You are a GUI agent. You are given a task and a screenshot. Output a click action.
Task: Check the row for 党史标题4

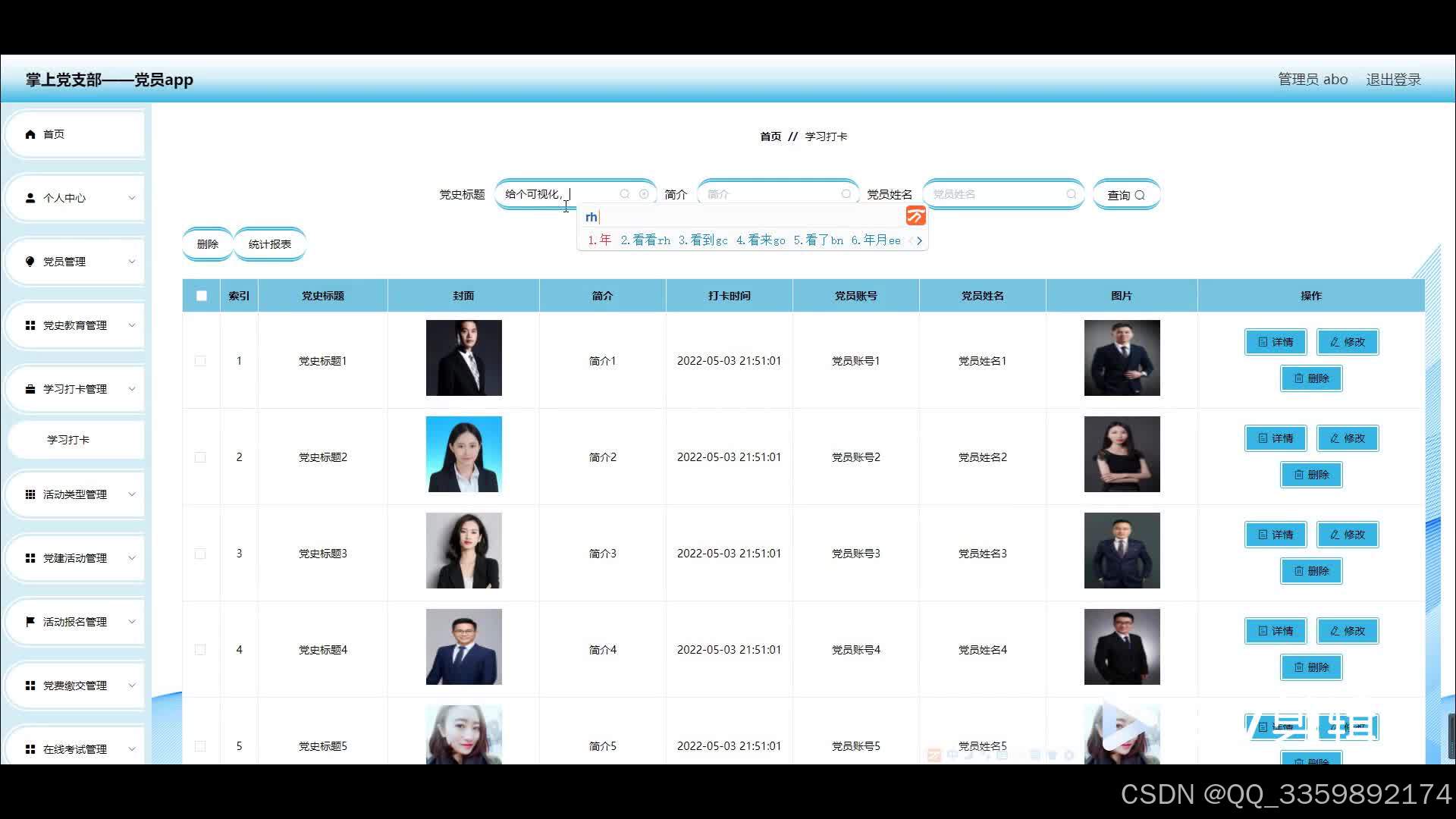pyautogui.click(x=200, y=650)
